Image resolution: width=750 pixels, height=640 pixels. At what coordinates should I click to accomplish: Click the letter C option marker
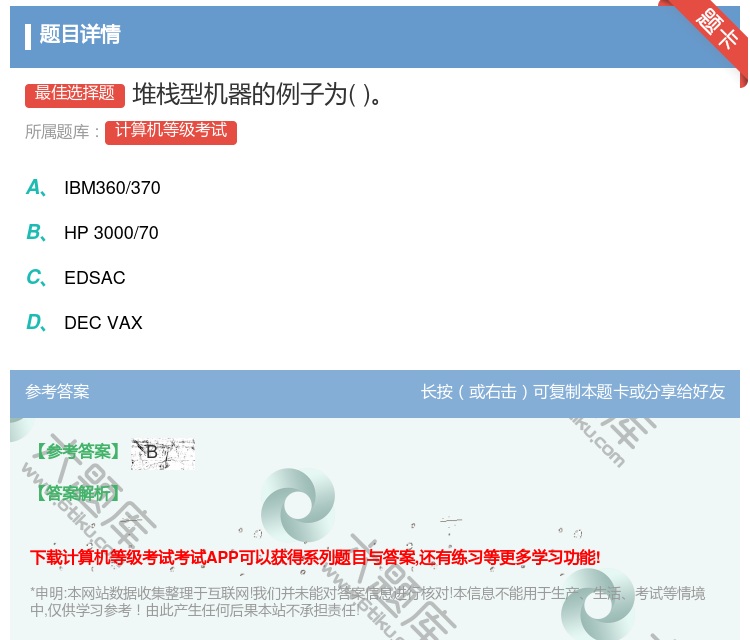(x=36, y=277)
